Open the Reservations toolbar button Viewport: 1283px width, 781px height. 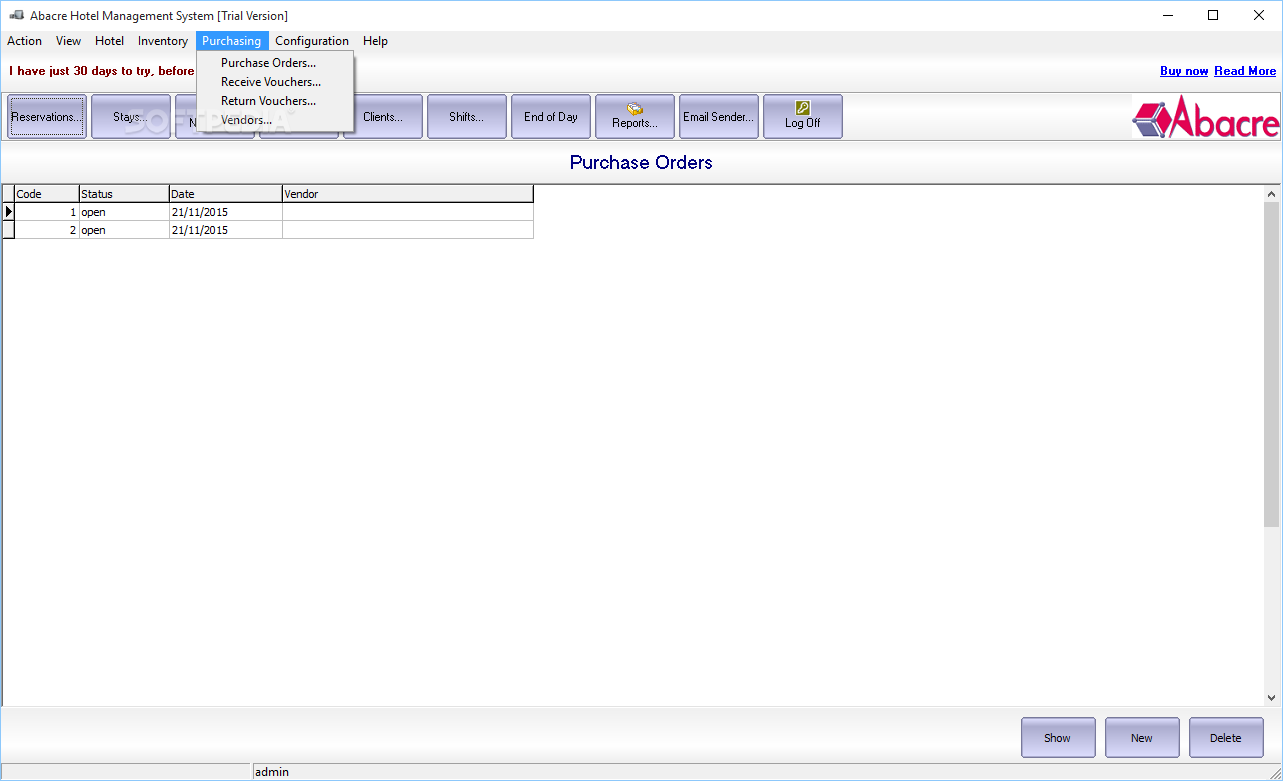(x=47, y=116)
